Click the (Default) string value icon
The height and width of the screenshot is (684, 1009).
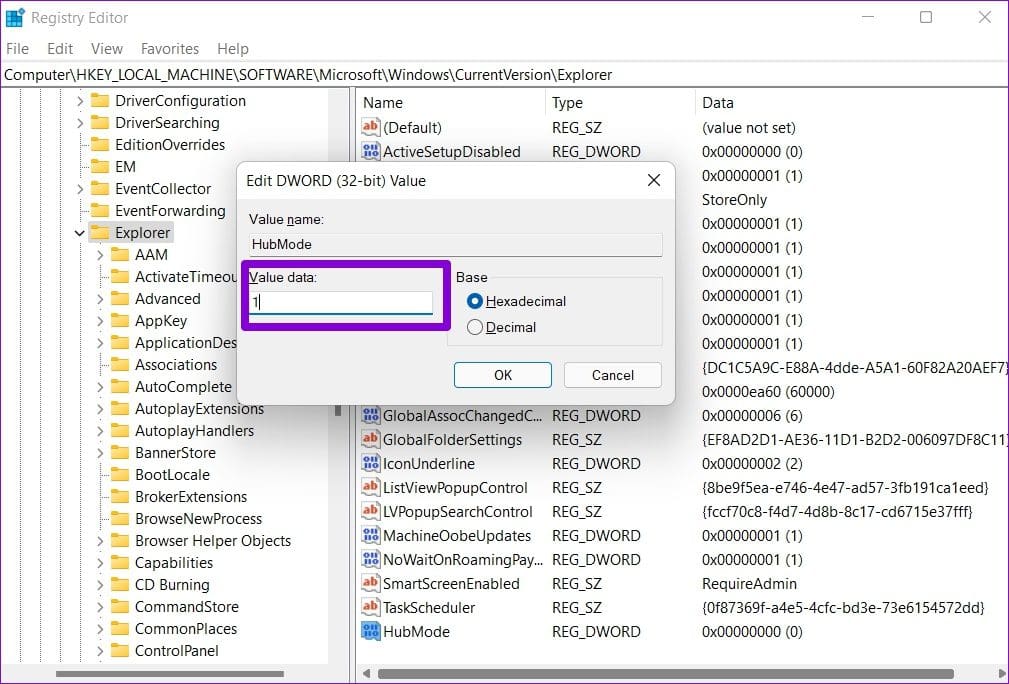point(371,127)
